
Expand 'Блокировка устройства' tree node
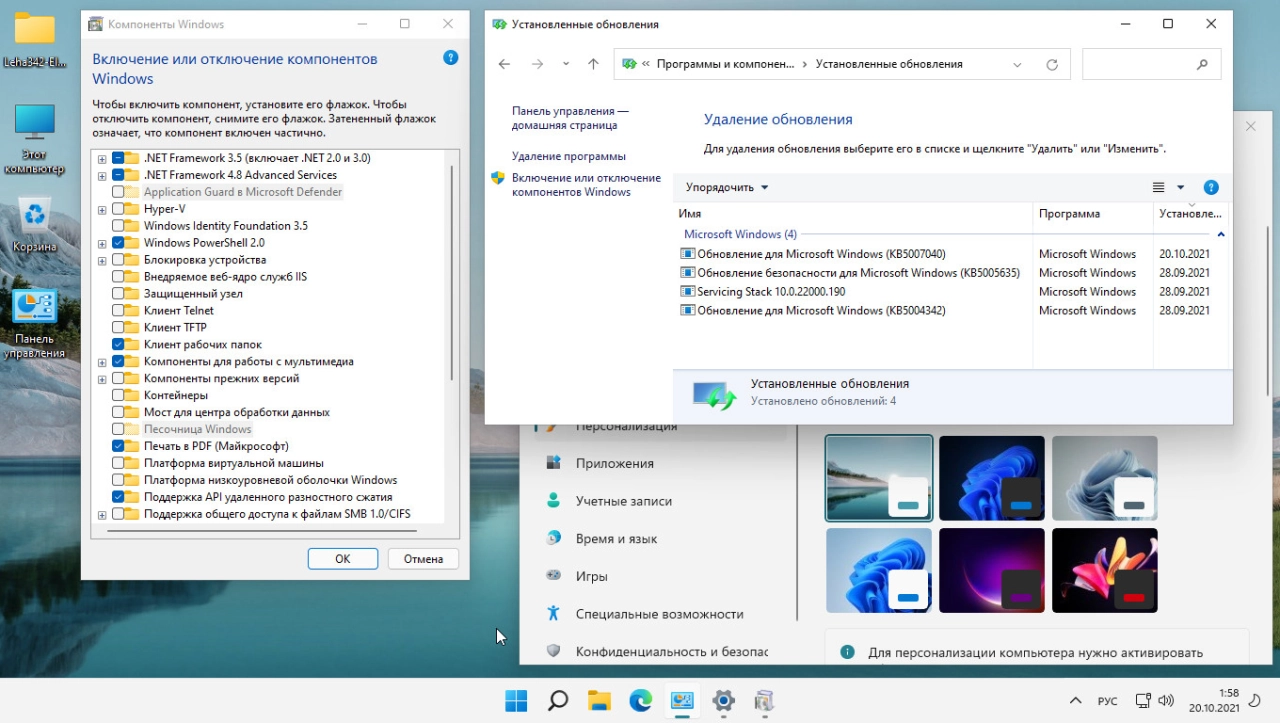pos(102,260)
